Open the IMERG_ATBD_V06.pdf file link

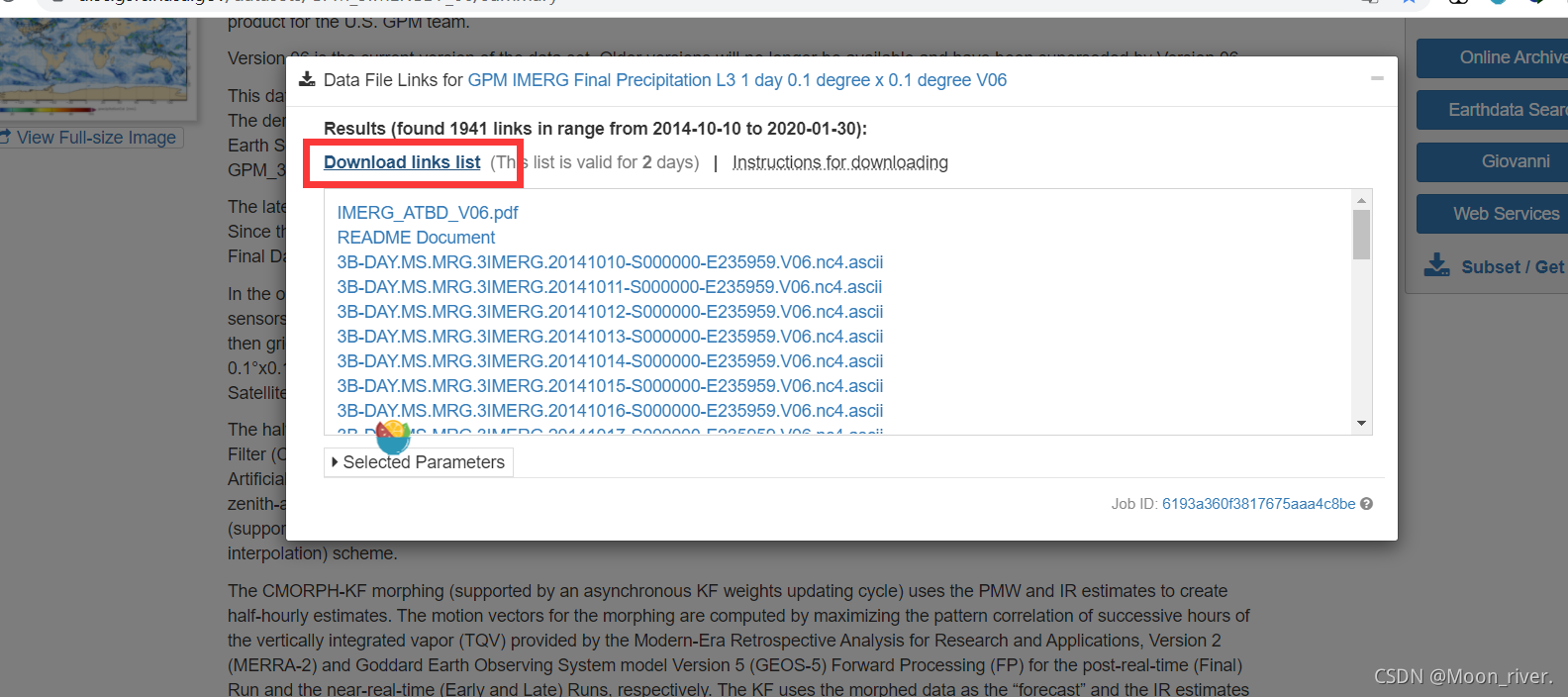428,213
